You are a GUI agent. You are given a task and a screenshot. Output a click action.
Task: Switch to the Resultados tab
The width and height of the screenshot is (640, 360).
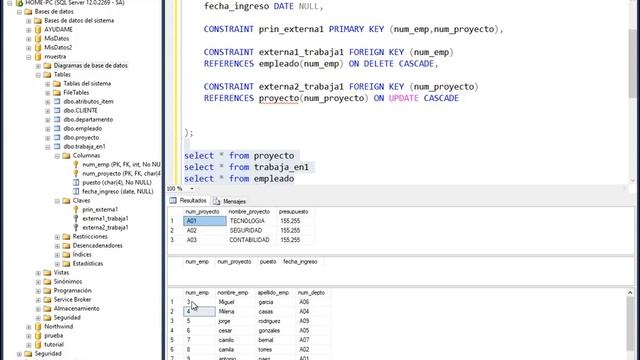pyautogui.click(x=189, y=201)
